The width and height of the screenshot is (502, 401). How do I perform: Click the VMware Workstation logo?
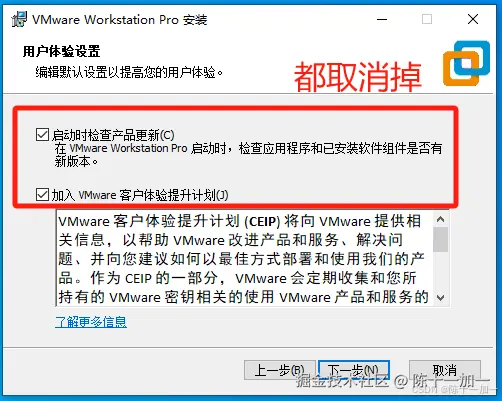pos(466,63)
